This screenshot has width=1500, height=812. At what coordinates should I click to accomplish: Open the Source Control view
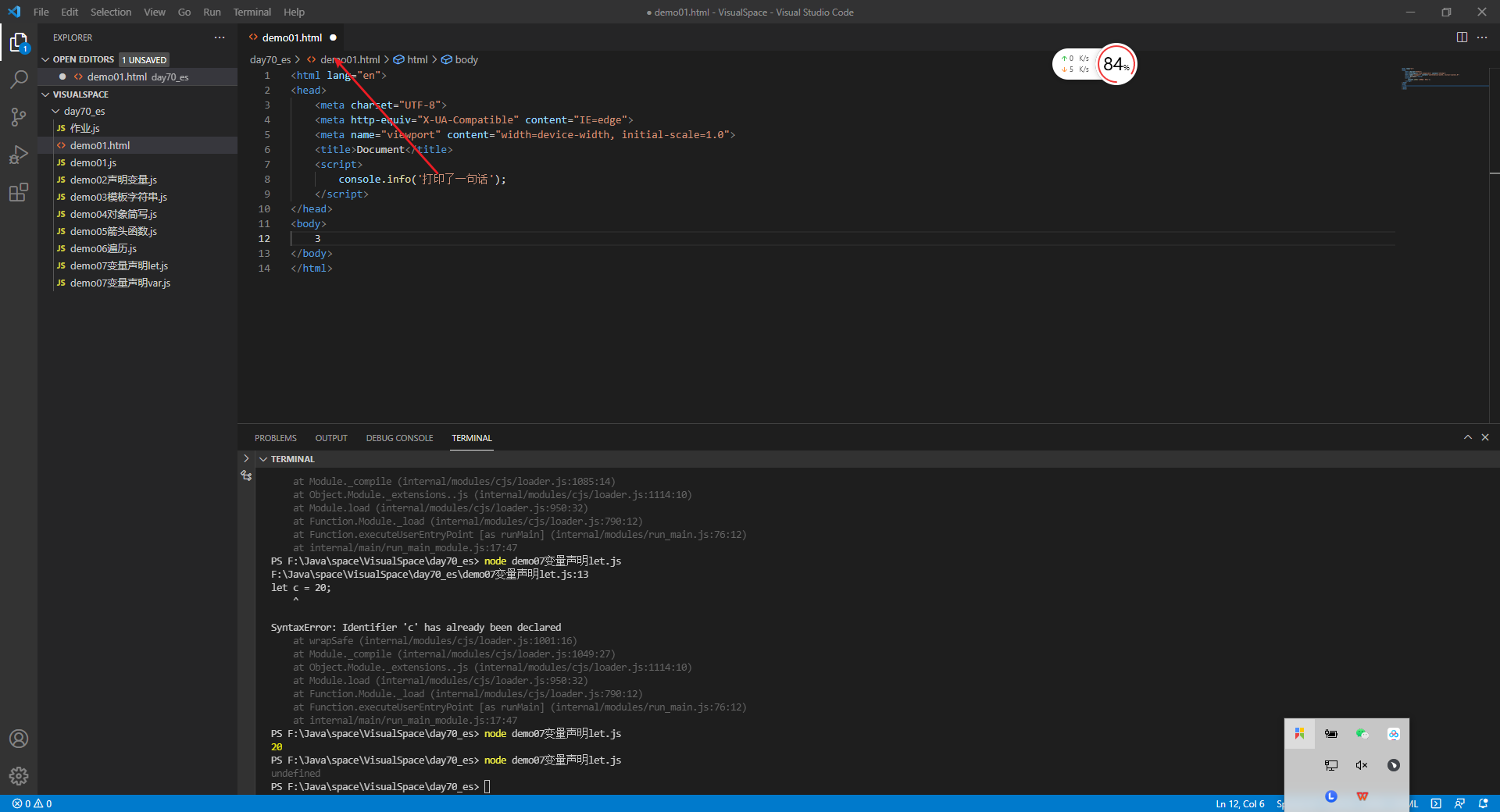19,117
